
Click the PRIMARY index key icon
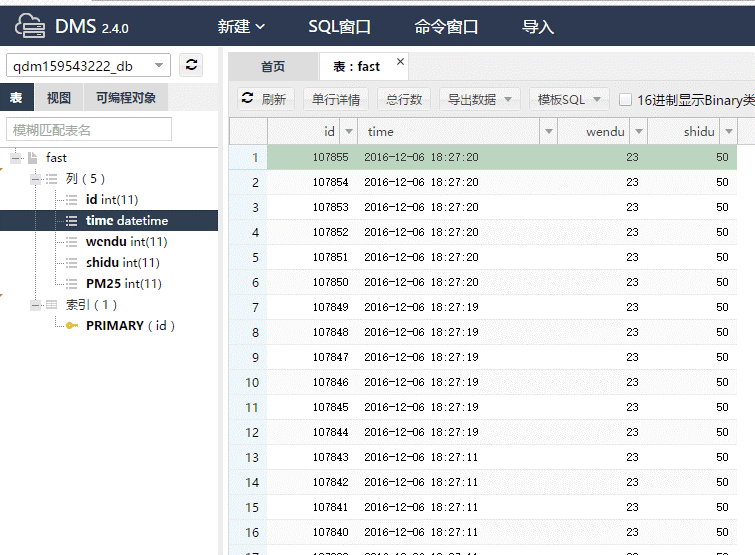pyautogui.click(x=71, y=326)
